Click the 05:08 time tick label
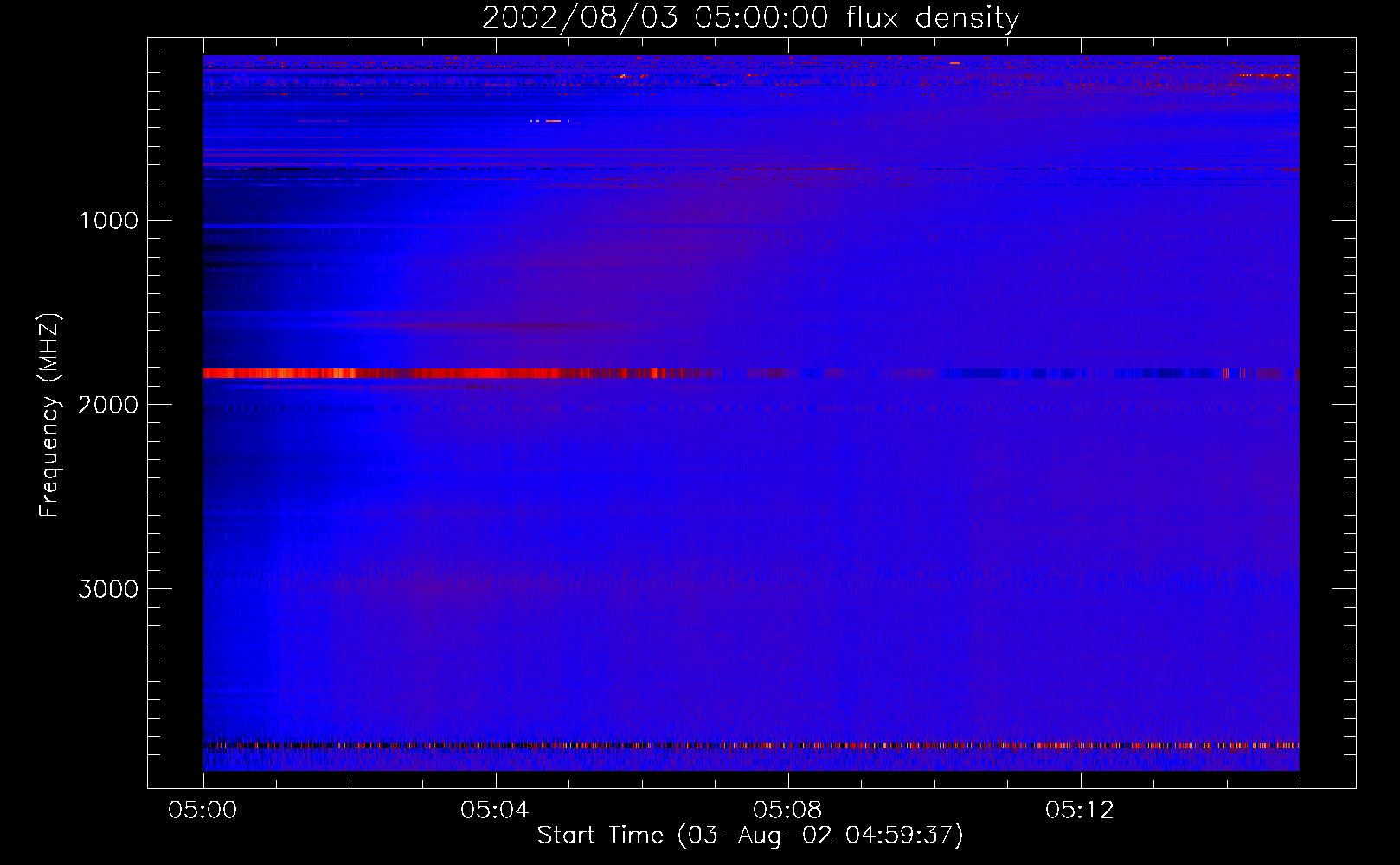Image resolution: width=1400 pixels, height=865 pixels. (787, 811)
